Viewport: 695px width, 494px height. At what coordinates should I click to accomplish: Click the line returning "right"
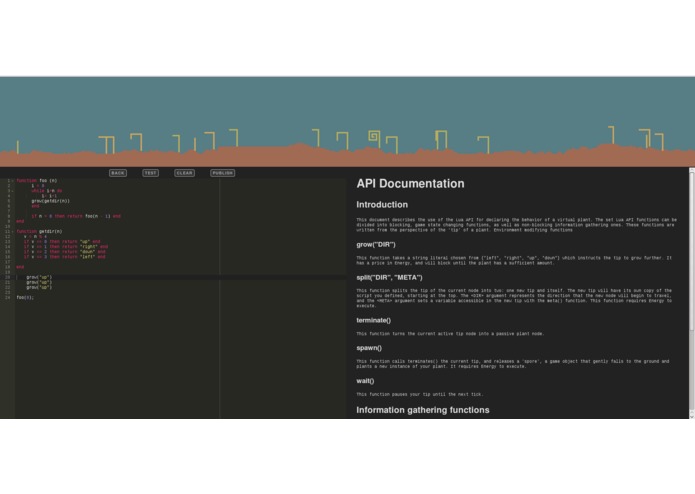(66, 247)
